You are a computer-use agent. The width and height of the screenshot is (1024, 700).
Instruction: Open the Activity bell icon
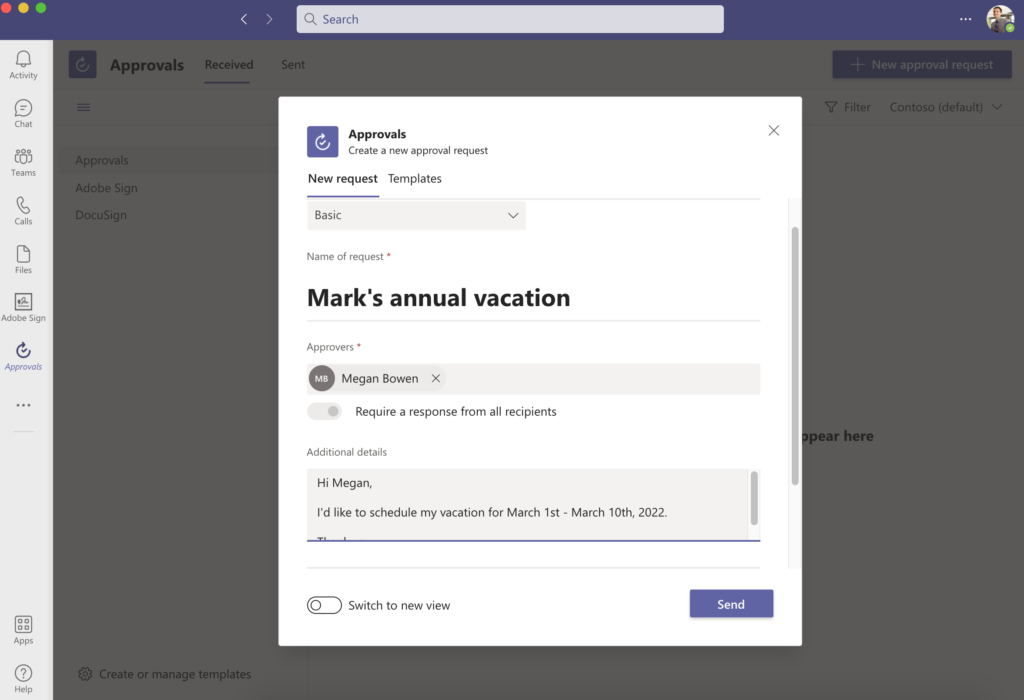tap(24, 65)
